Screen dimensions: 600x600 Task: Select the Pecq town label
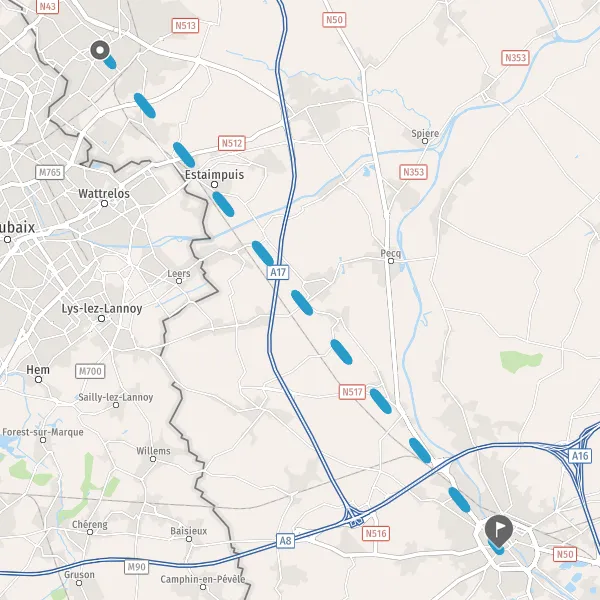[391, 253]
